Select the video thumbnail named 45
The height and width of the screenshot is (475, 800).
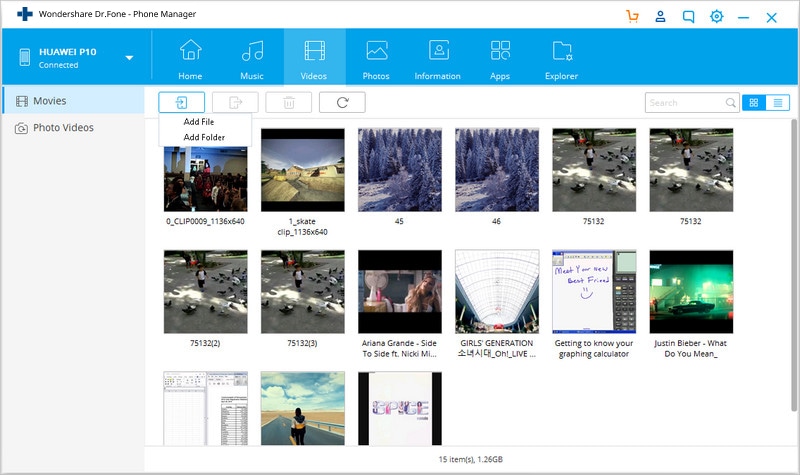coord(400,170)
